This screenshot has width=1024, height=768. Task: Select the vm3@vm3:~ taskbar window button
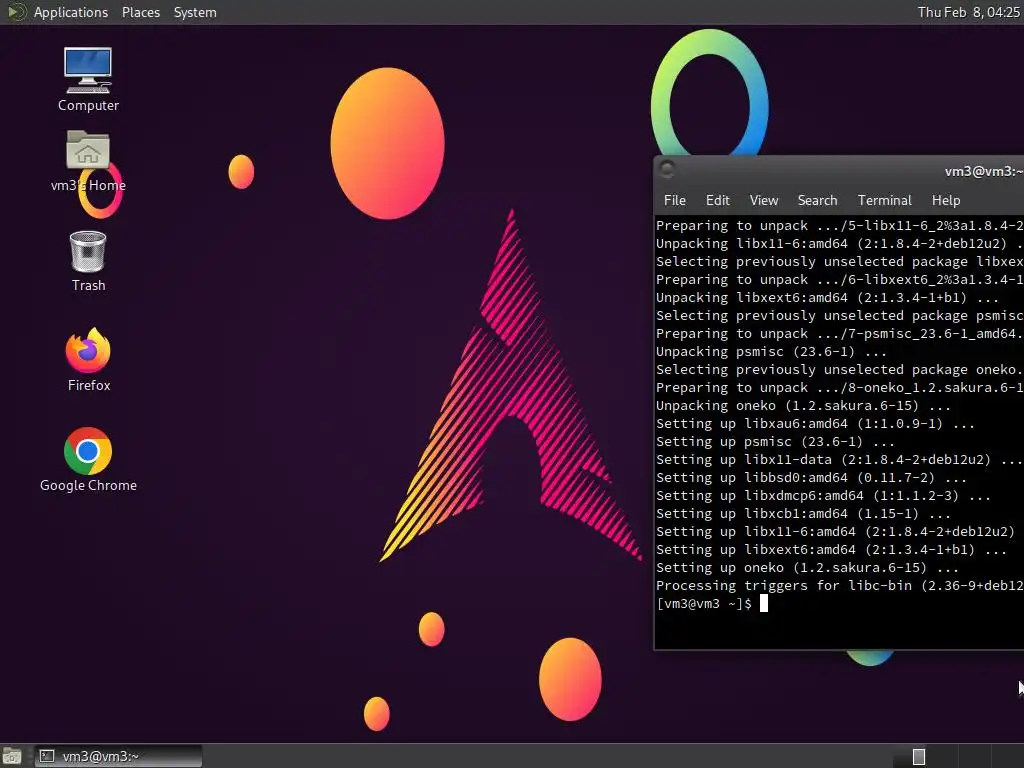point(118,756)
